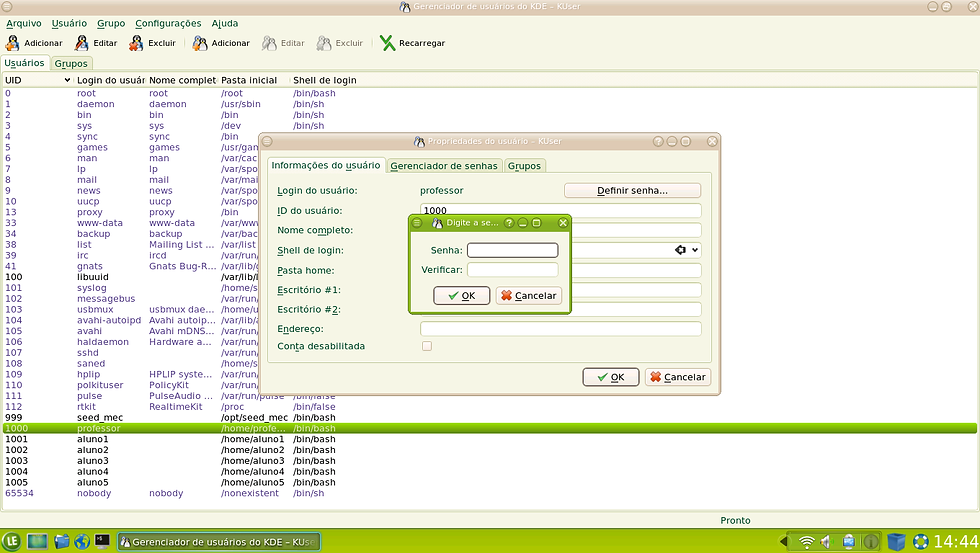Select the professor highlighted row
The image size is (980, 553).
[x=489, y=428]
